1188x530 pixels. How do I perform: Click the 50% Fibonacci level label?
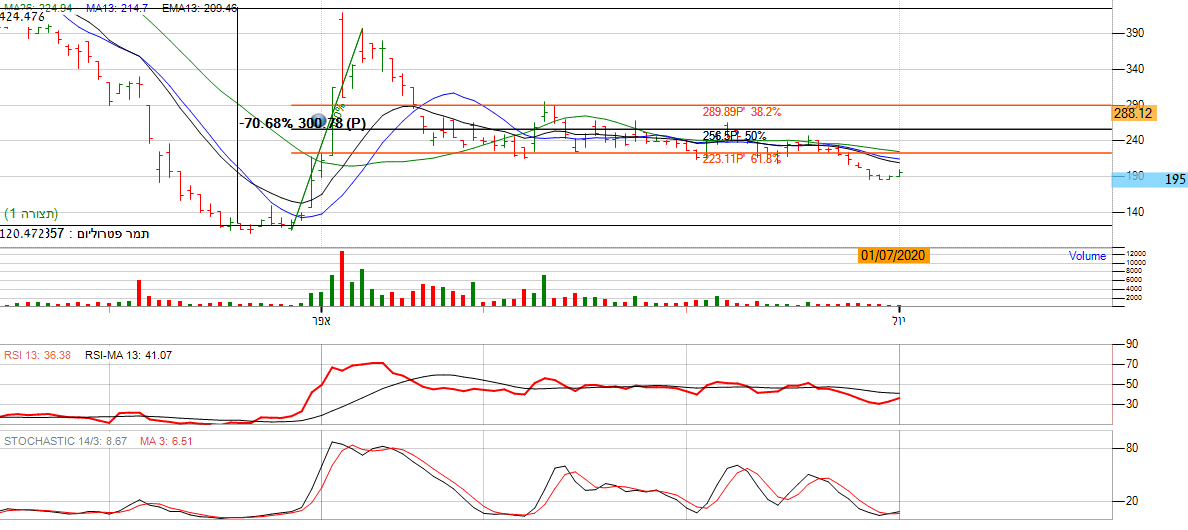(x=734, y=135)
